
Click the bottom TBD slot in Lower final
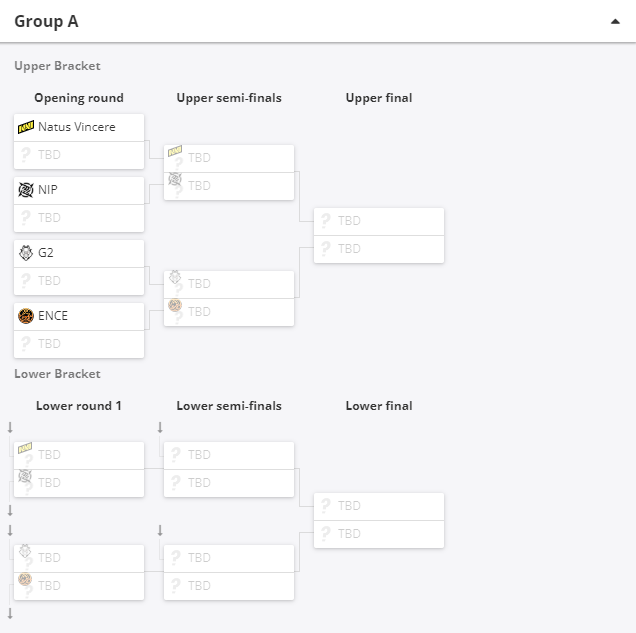click(379, 534)
